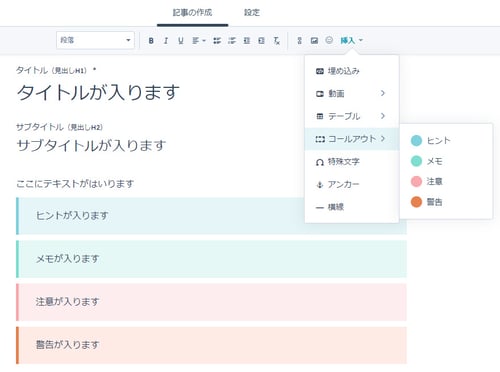Pick the pink 注意 callout swatch

[416, 182]
